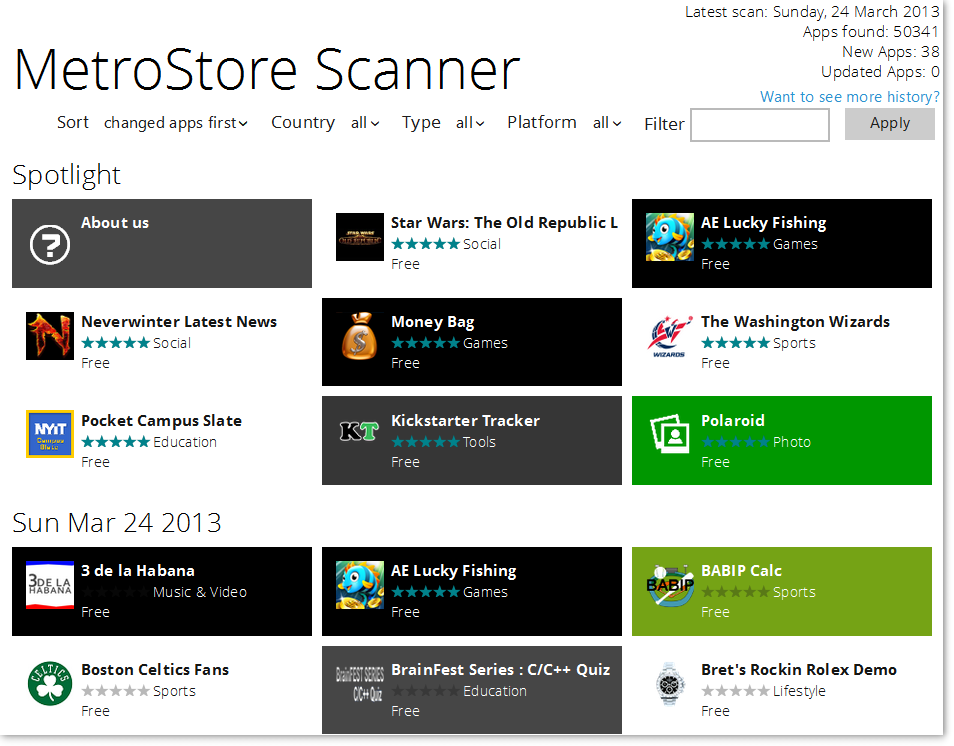Click the star rating of Boston Celtics Fans

pos(116,691)
